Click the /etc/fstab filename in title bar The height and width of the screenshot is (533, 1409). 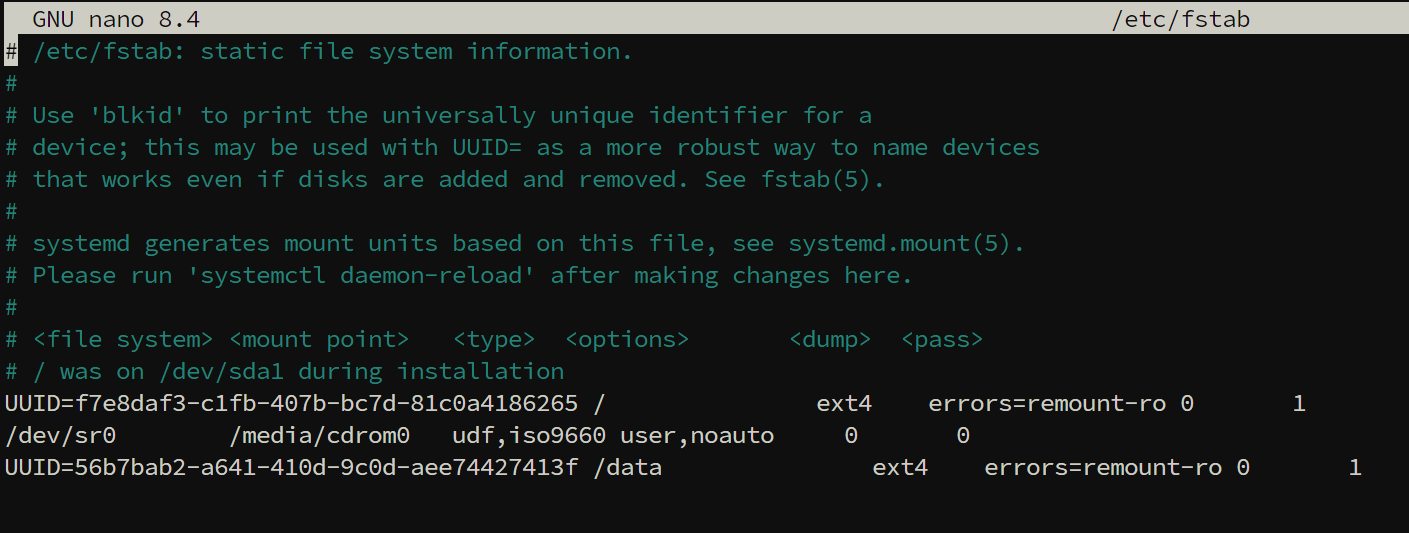click(1180, 19)
